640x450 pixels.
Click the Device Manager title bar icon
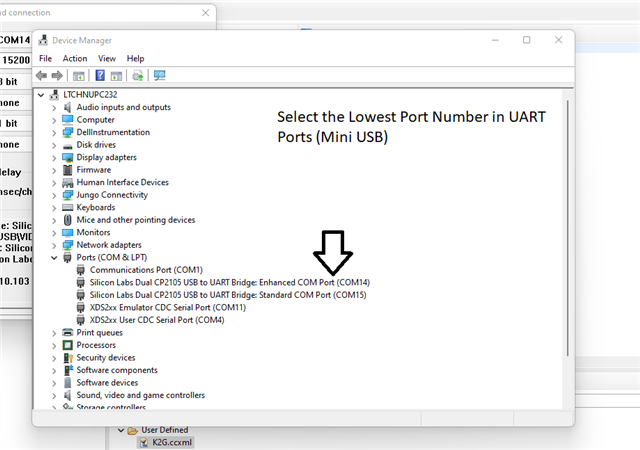click(43, 40)
